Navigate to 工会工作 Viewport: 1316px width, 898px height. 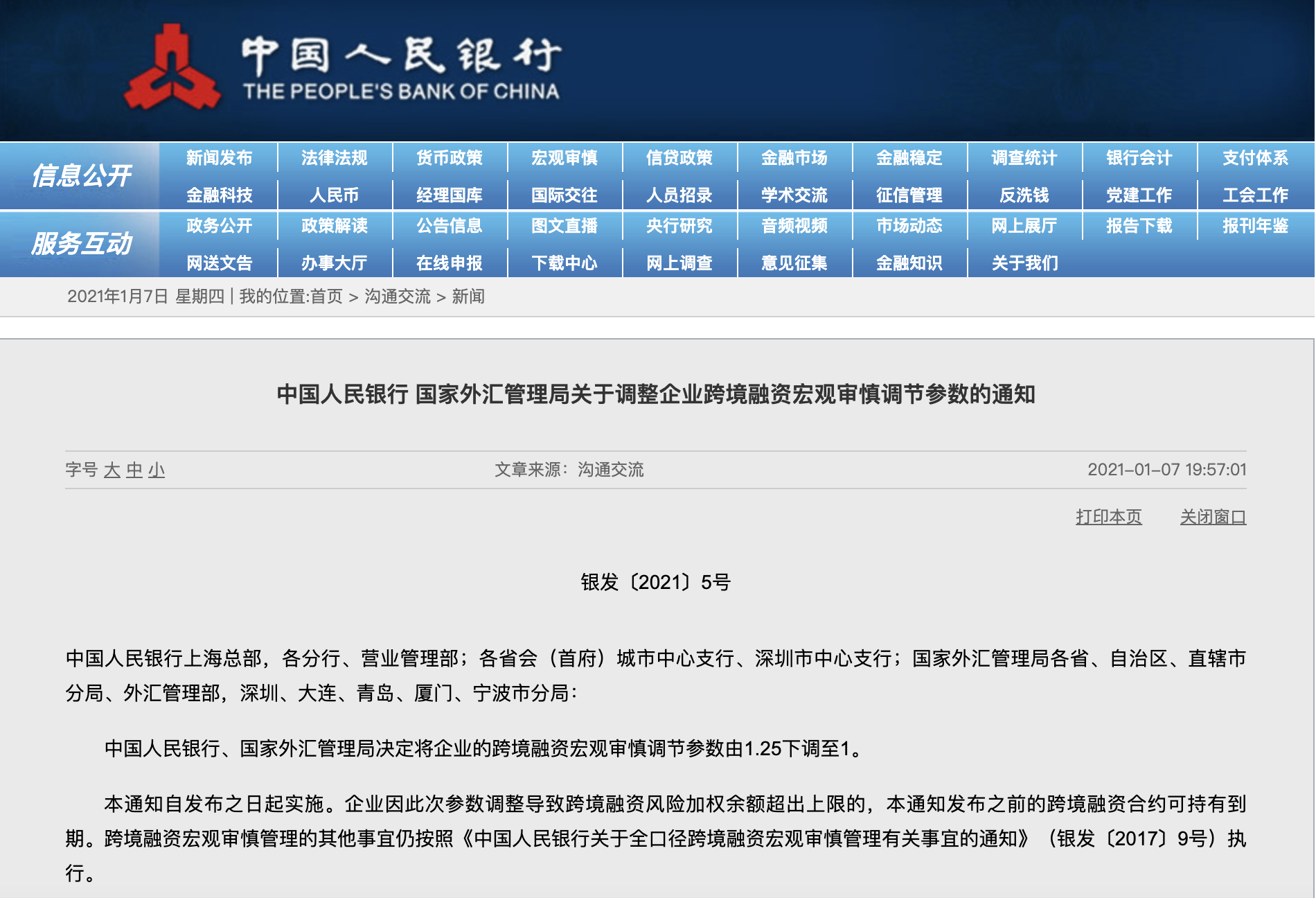[x=1255, y=195]
